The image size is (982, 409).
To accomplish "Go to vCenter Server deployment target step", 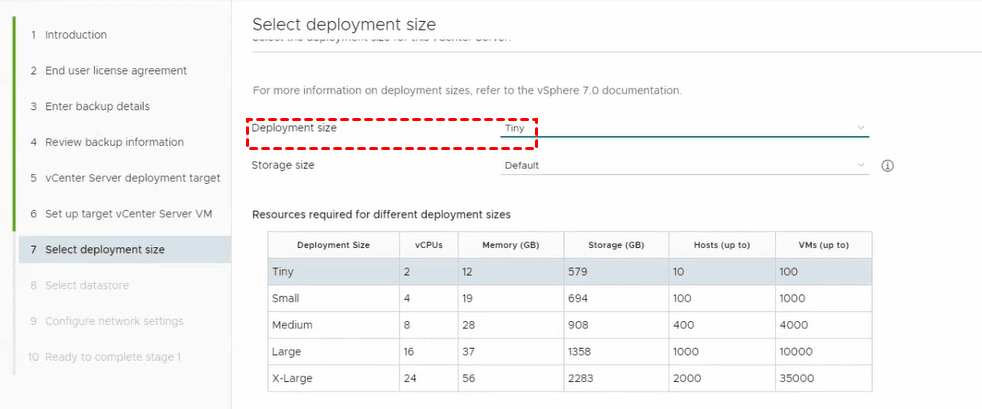I will (x=132, y=178).
